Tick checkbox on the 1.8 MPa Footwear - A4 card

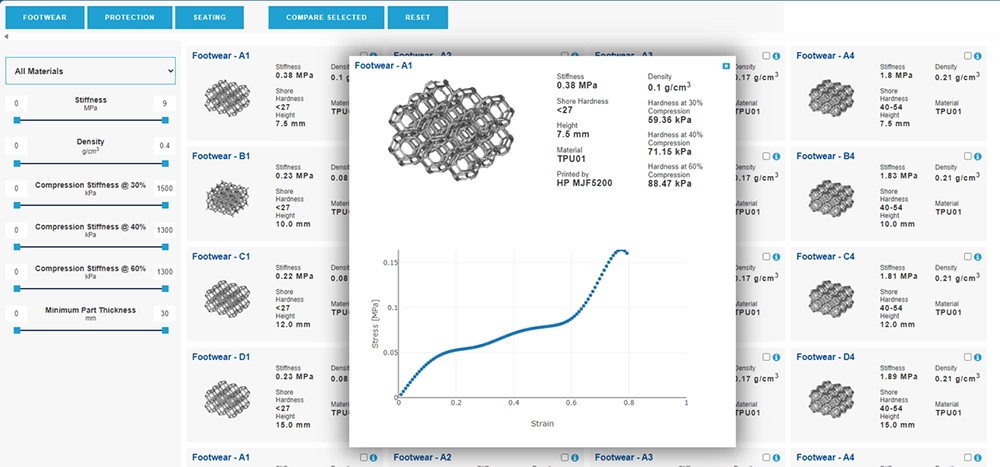[968, 56]
